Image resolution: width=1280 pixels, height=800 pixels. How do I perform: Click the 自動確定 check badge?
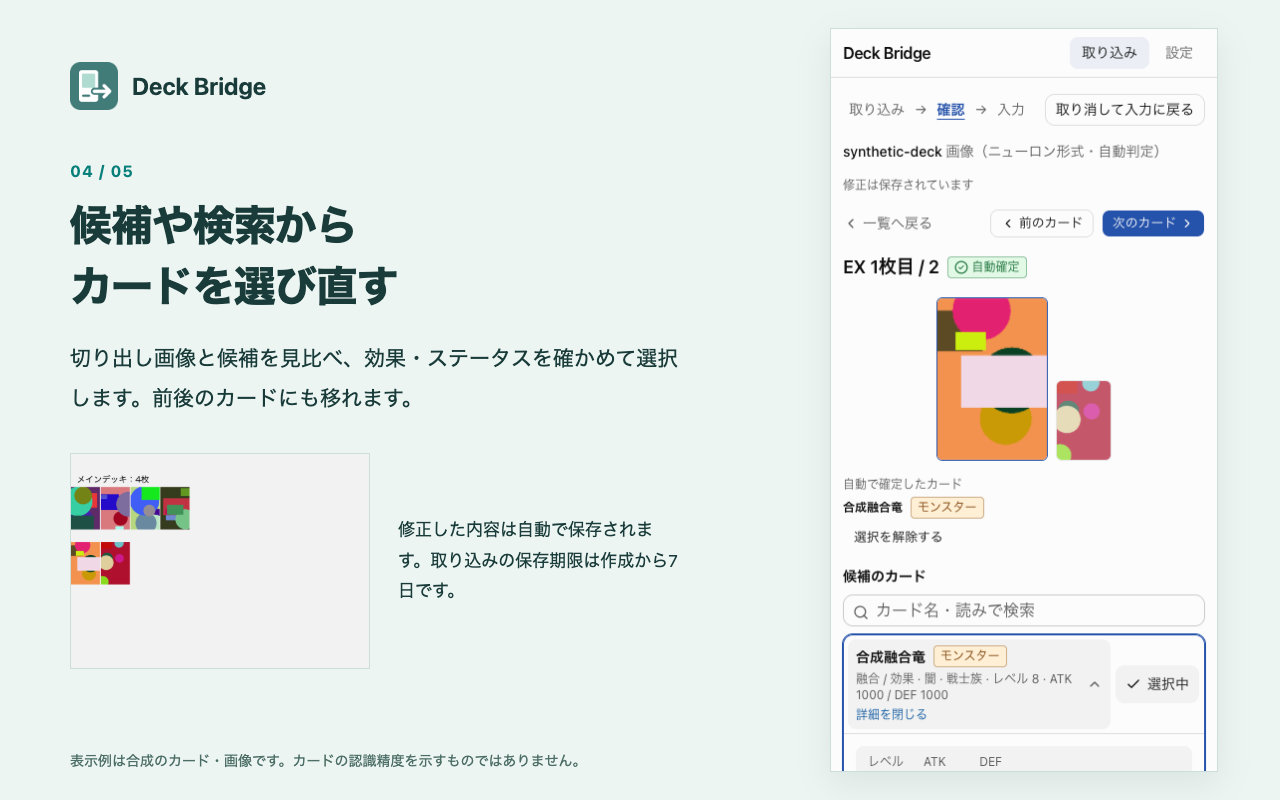click(987, 267)
